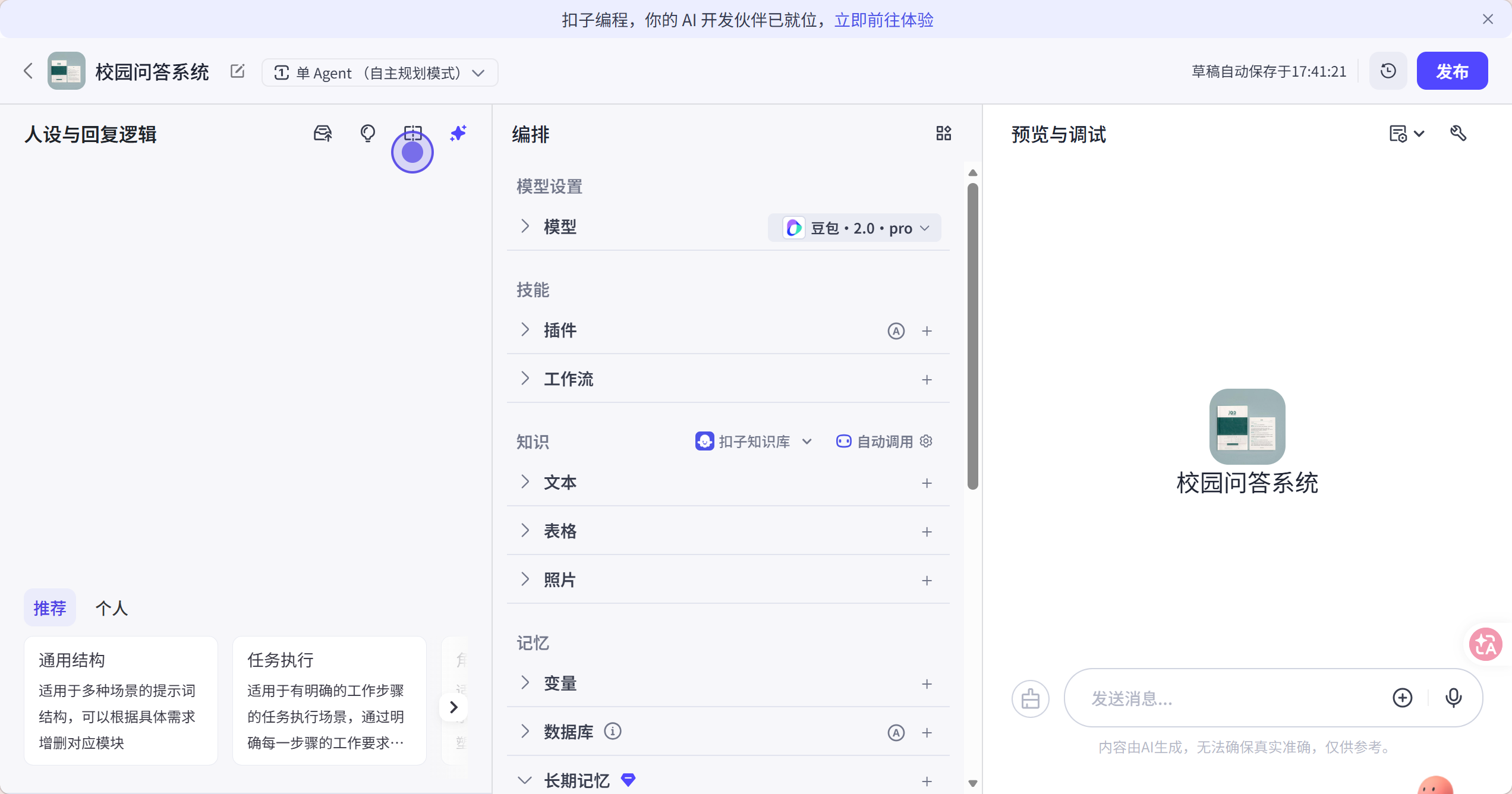Click the floating translate icon
The image size is (1512, 794).
(x=1486, y=644)
